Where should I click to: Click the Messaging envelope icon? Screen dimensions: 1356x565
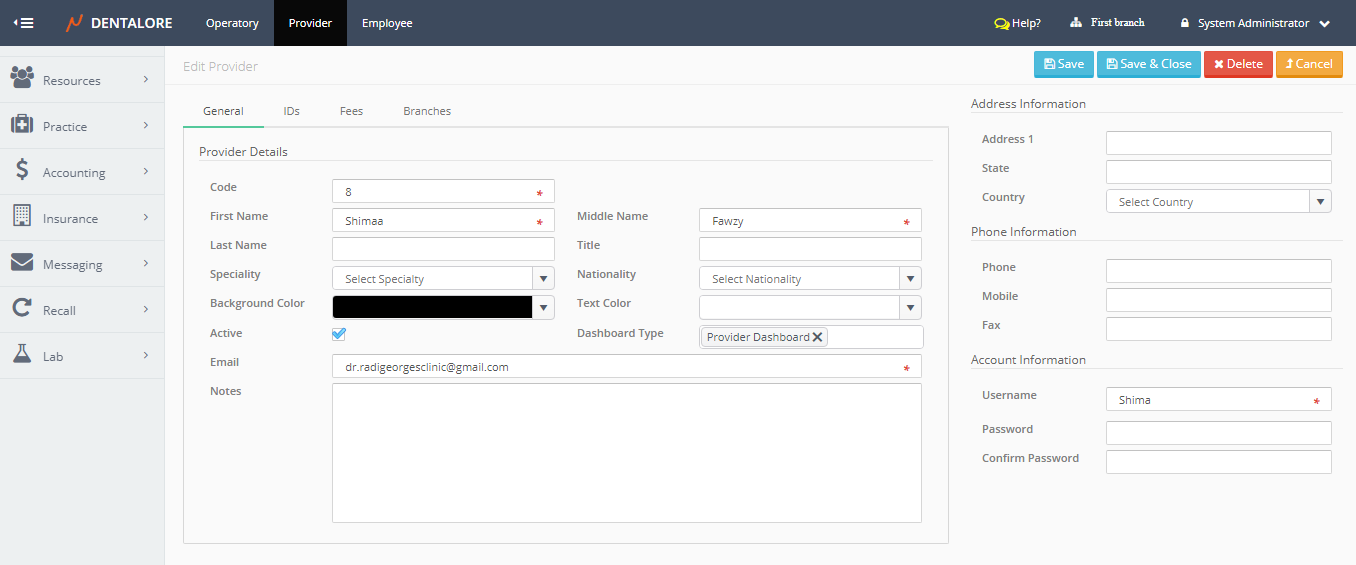pos(22,263)
